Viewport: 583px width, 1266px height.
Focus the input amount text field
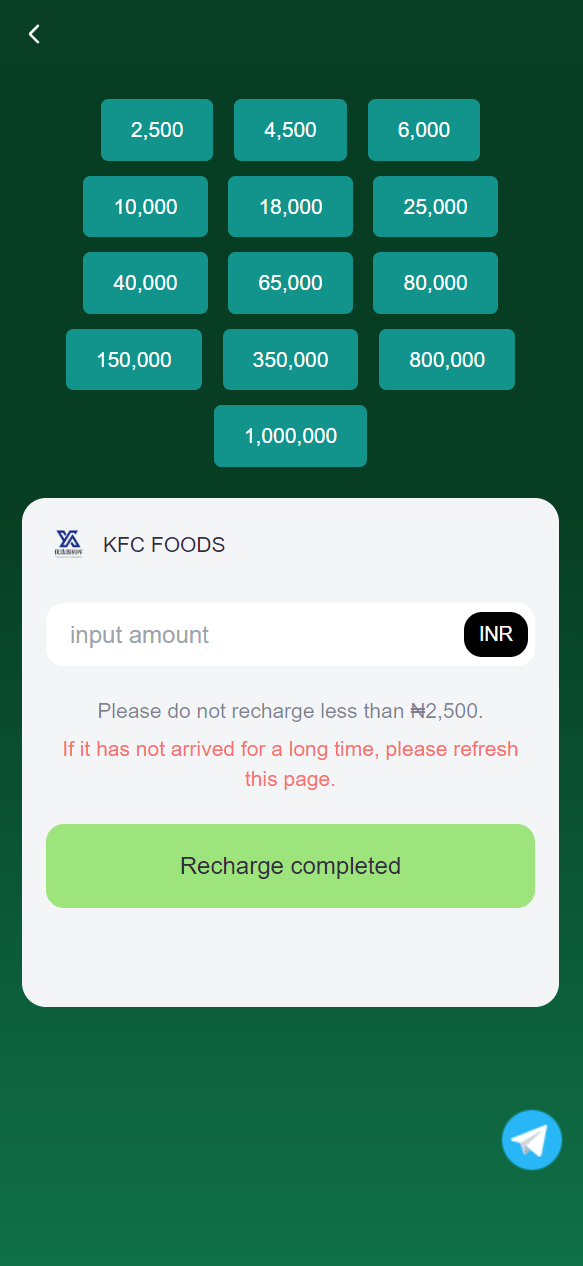(x=255, y=635)
